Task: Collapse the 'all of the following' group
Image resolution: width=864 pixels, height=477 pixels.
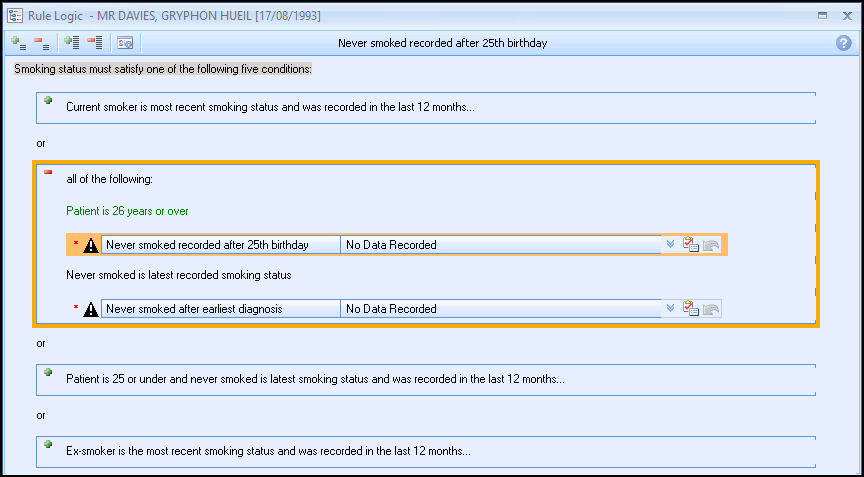Action: [x=47, y=172]
